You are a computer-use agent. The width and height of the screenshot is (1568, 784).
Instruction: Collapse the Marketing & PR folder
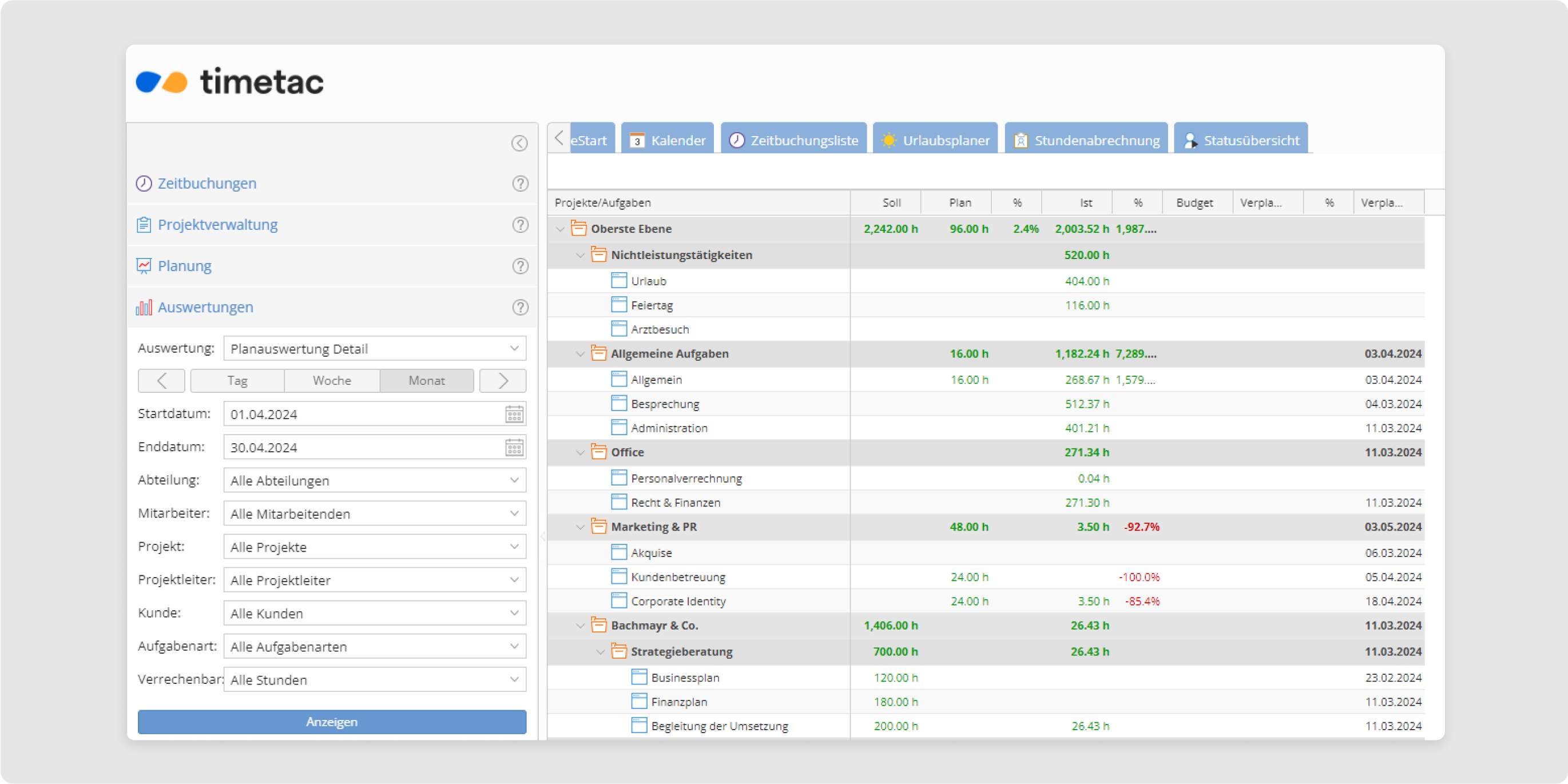pos(580,527)
